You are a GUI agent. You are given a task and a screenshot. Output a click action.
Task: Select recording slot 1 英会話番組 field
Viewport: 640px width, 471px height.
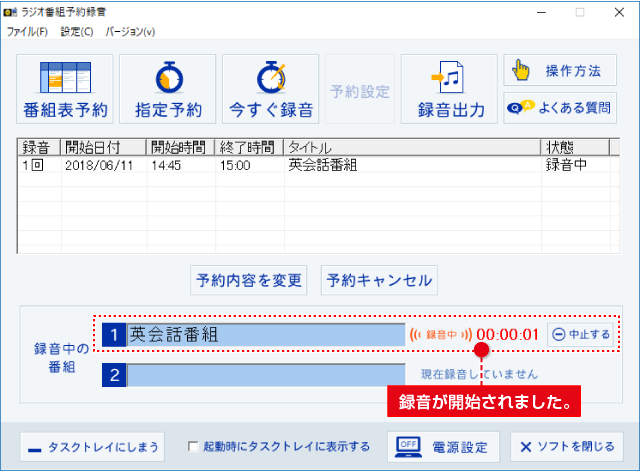point(266,335)
